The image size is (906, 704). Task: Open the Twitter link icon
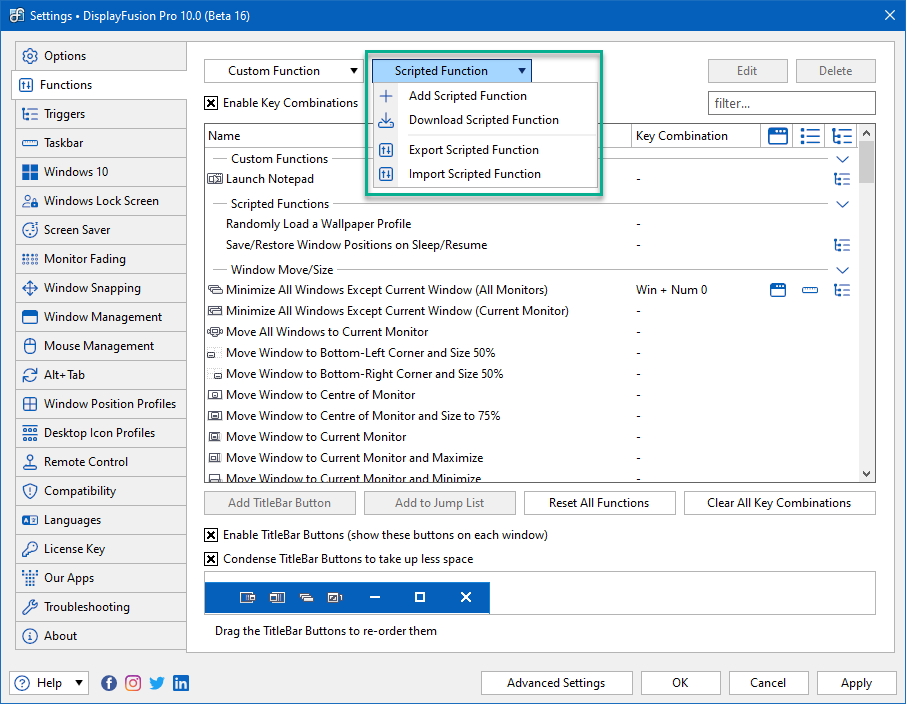coord(157,683)
